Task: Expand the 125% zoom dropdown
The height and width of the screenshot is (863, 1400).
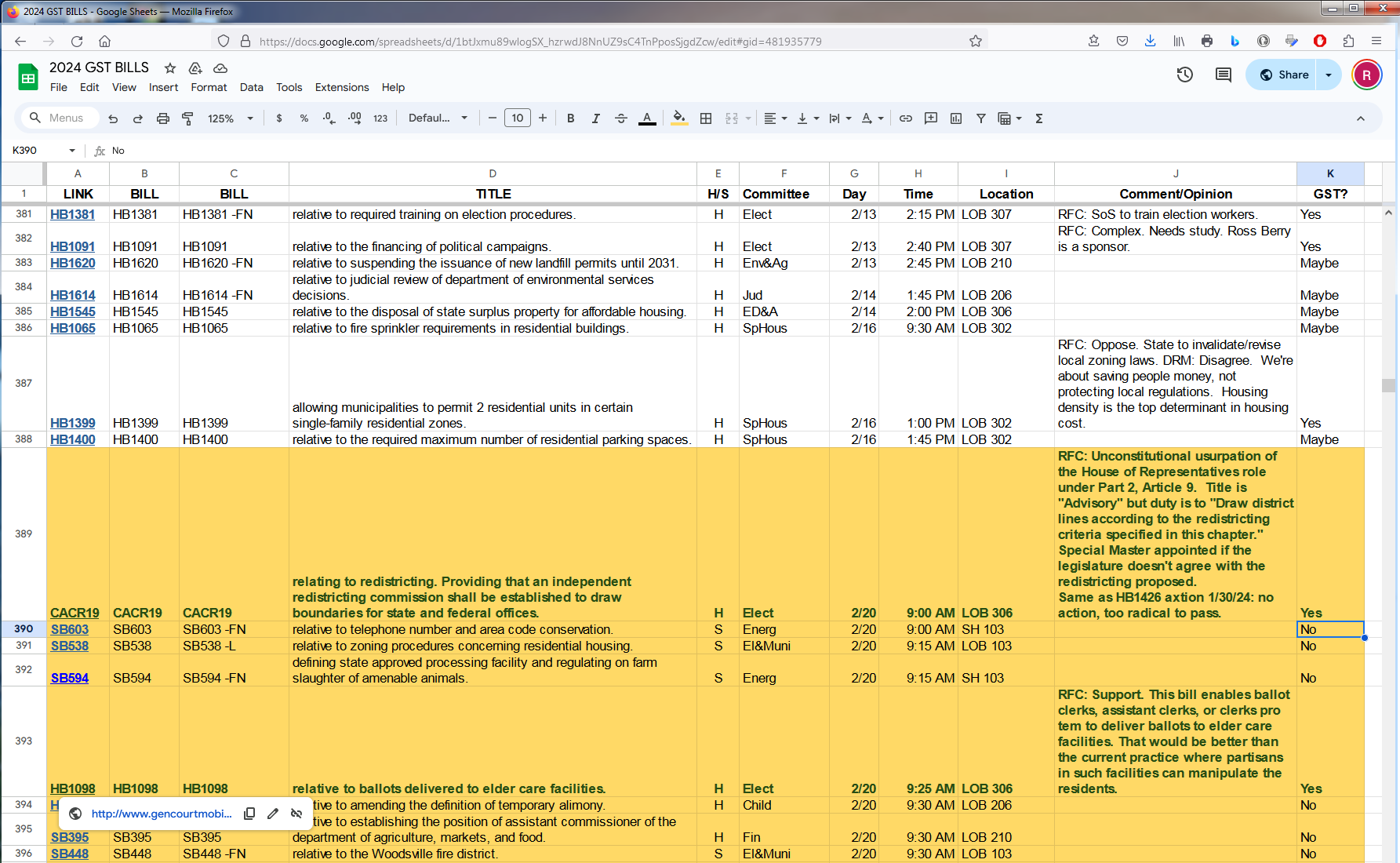Action: (x=231, y=118)
